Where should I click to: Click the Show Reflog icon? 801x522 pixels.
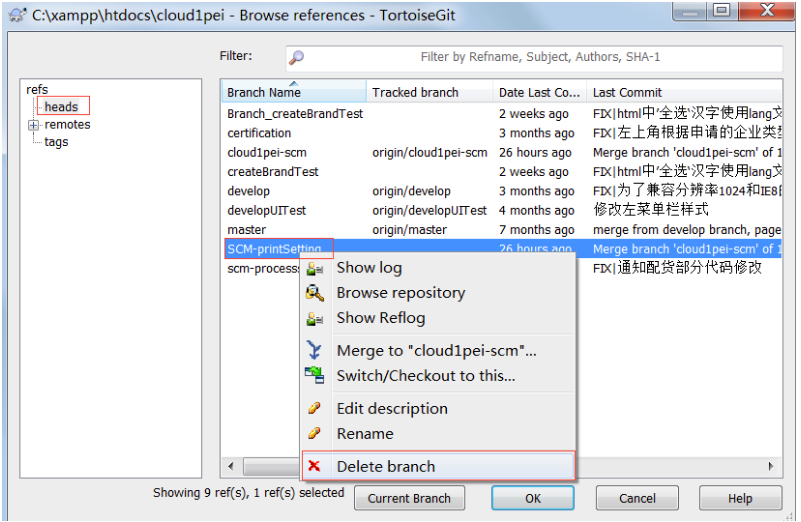click(x=315, y=318)
